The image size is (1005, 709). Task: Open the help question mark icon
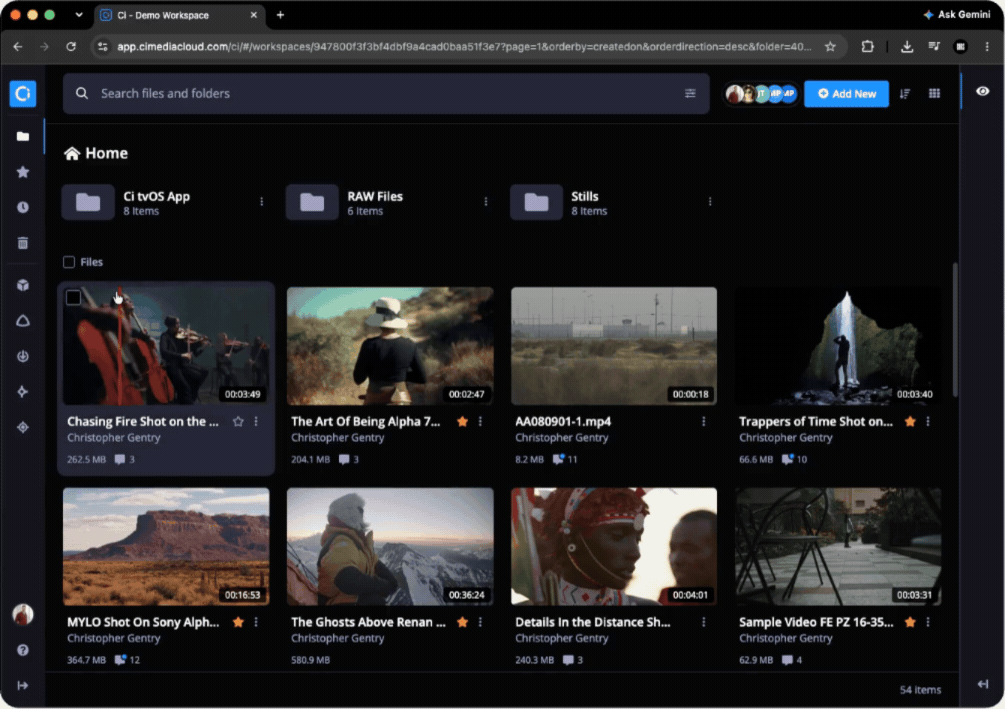pyautogui.click(x=23, y=650)
